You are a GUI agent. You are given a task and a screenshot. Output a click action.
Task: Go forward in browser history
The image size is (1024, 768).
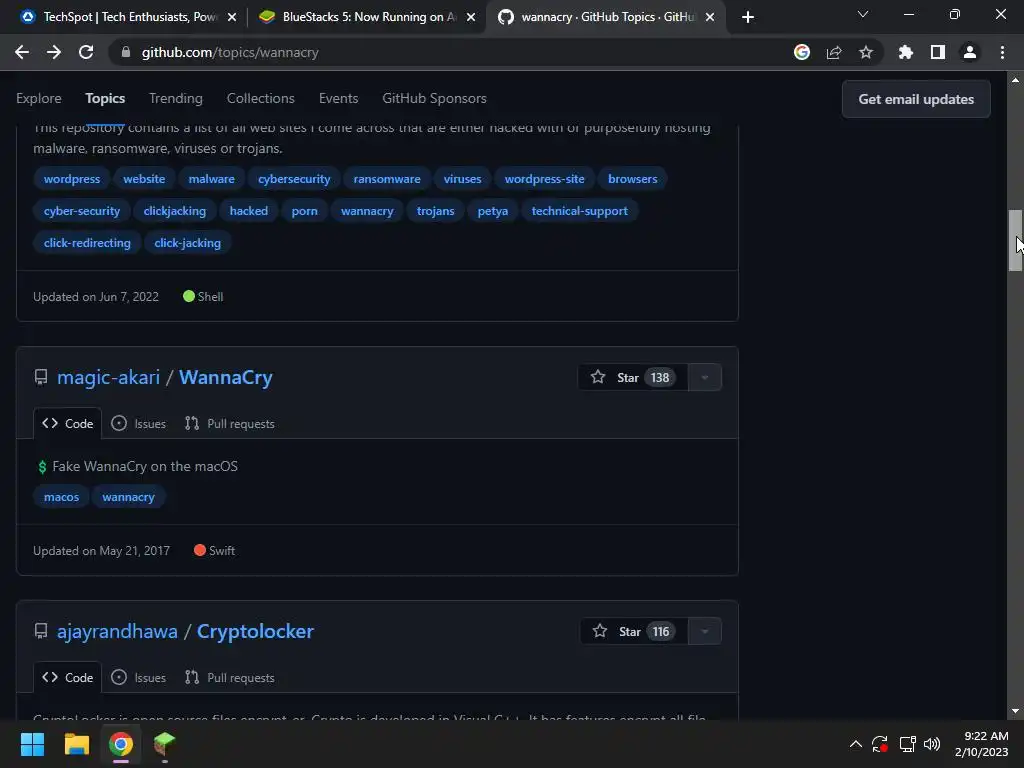(54, 52)
